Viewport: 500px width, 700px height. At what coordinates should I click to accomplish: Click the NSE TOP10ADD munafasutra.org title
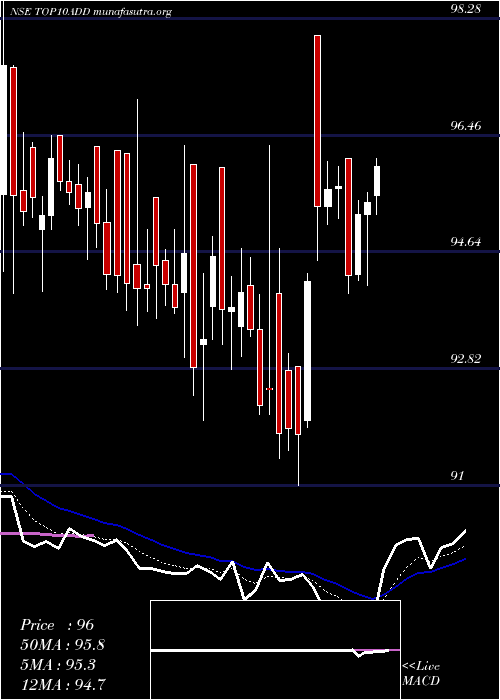tap(90, 12)
